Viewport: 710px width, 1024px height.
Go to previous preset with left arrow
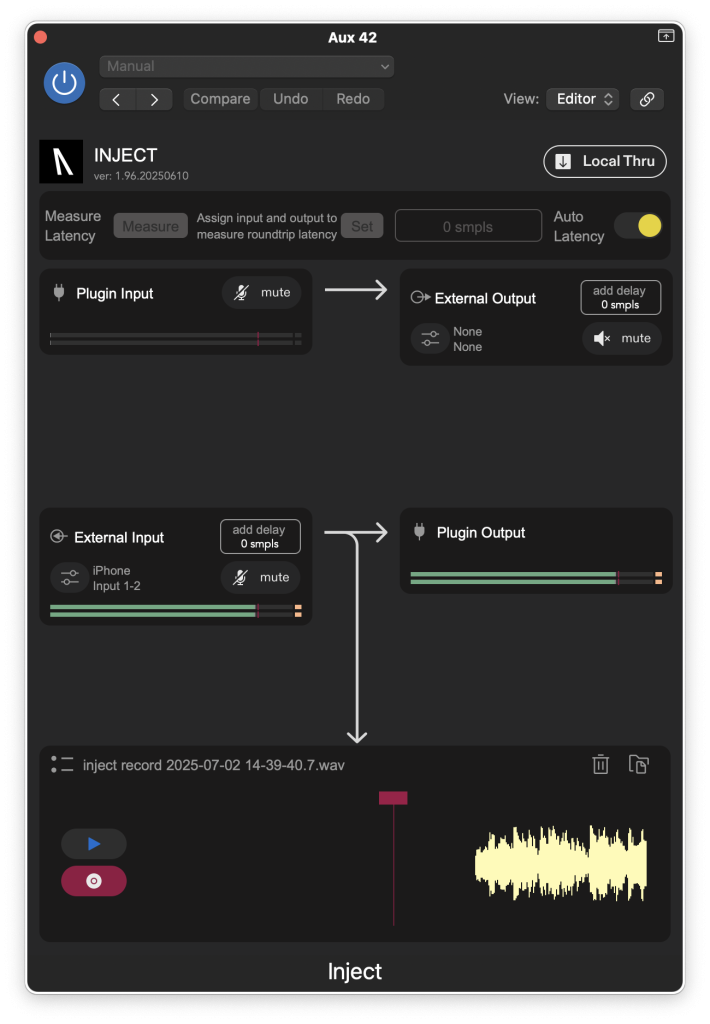[117, 99]
